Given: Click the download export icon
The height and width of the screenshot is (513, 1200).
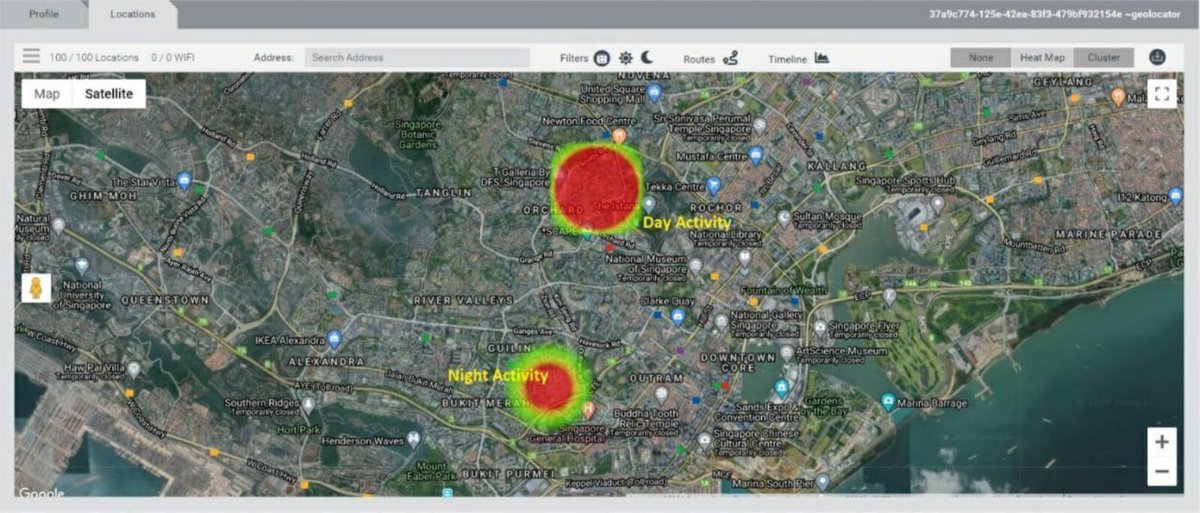Looking at the screenshot, I should [1158, 57].
